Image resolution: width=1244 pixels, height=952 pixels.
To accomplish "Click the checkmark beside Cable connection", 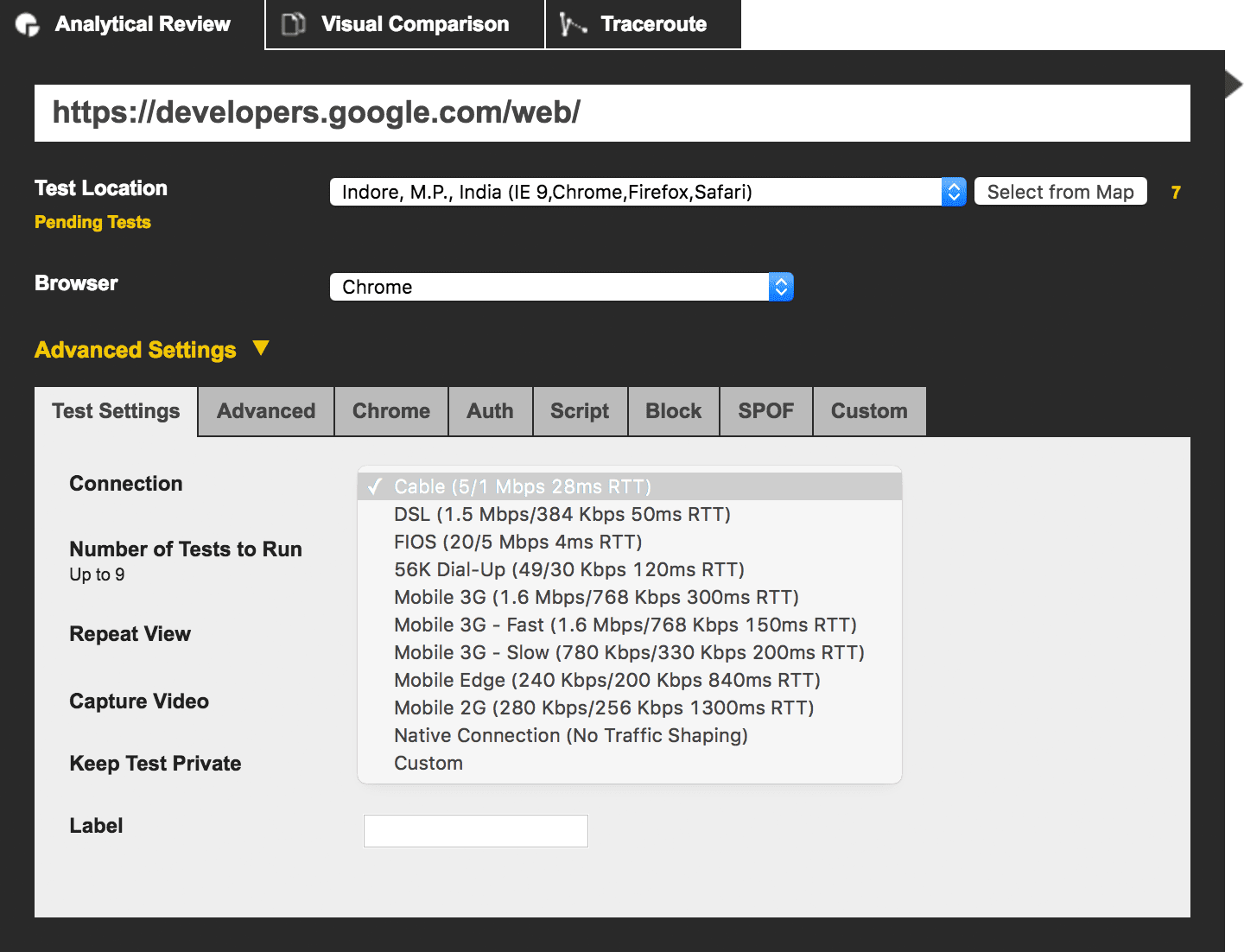I will [375, 486].
